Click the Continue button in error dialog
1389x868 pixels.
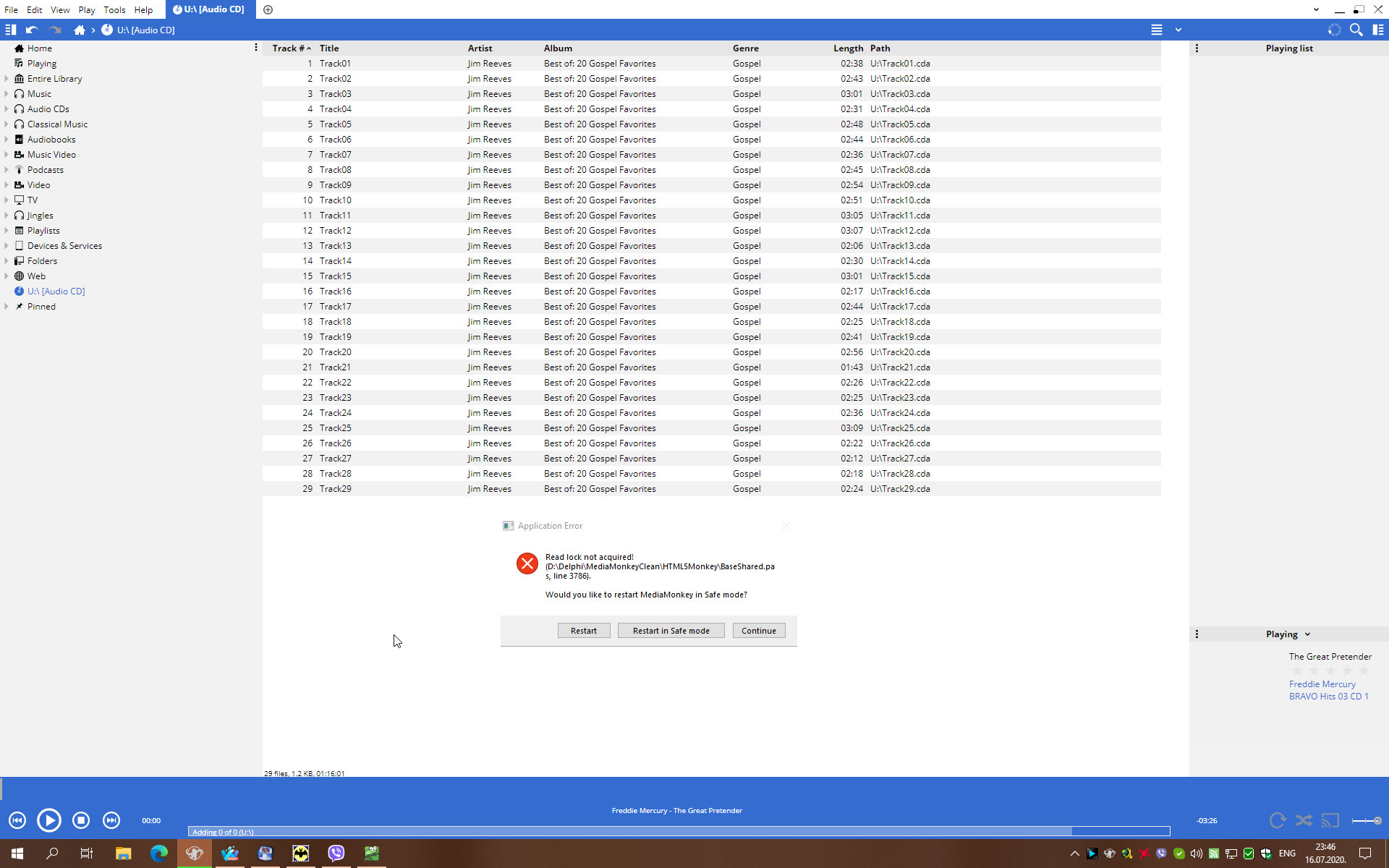point(758,631)
